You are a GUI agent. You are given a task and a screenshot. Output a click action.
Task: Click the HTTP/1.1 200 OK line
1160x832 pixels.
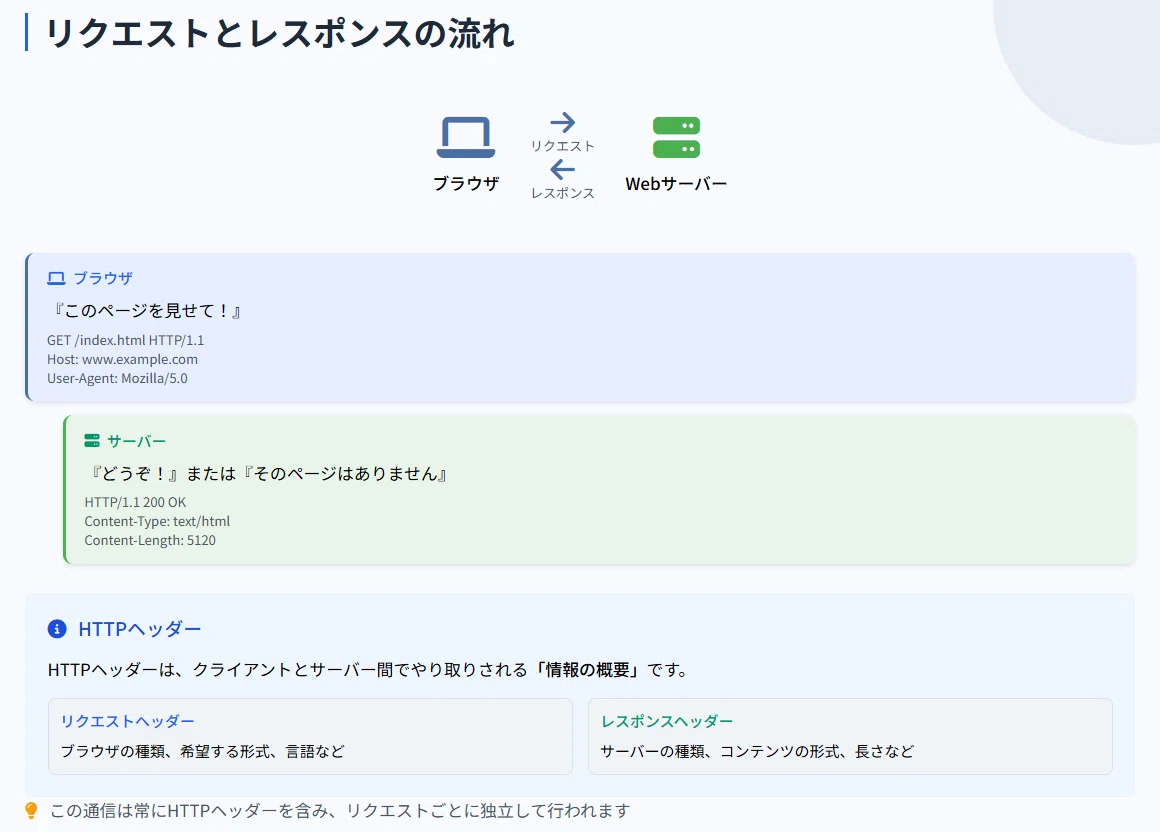[x=135, y=502]
